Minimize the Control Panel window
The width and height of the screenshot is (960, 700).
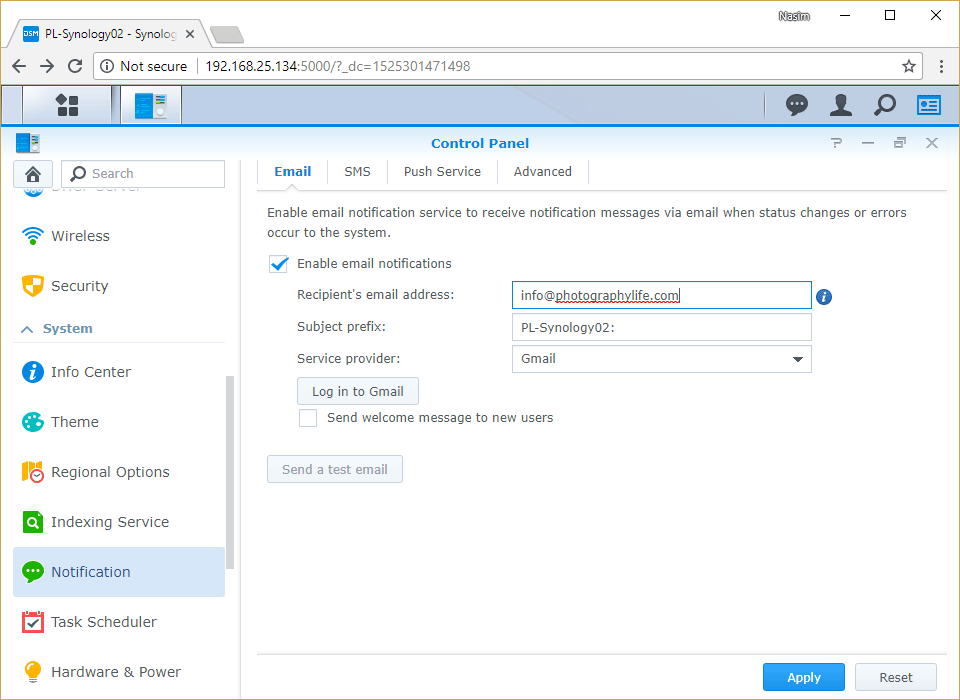pyautogui.click(x=868, y=143)
